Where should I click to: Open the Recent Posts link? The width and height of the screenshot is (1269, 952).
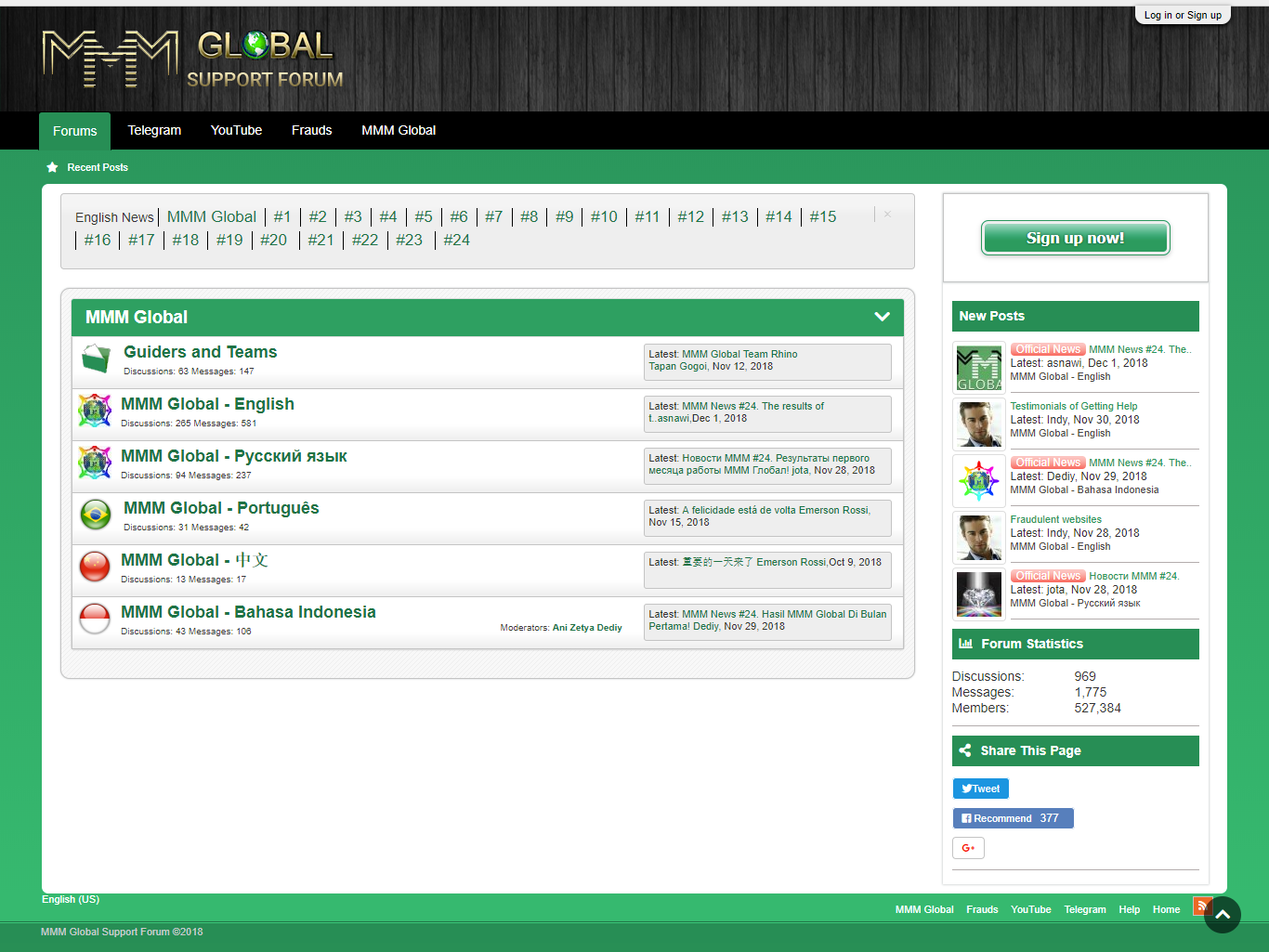(x=98, y=167)
